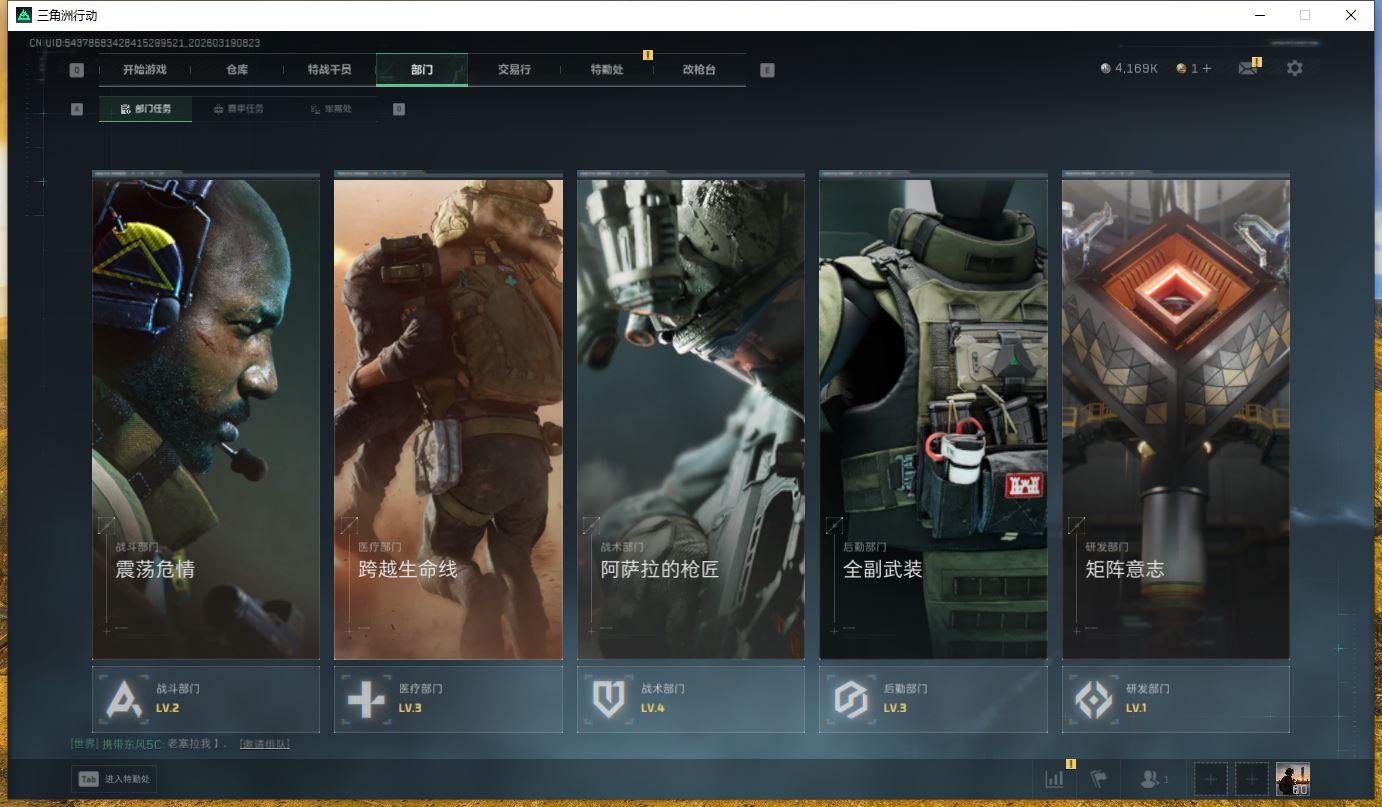Open the 交易行 tab
The width and height of the screenshot is (1382, 807).
pyautogui.click(x=514, y=70)
